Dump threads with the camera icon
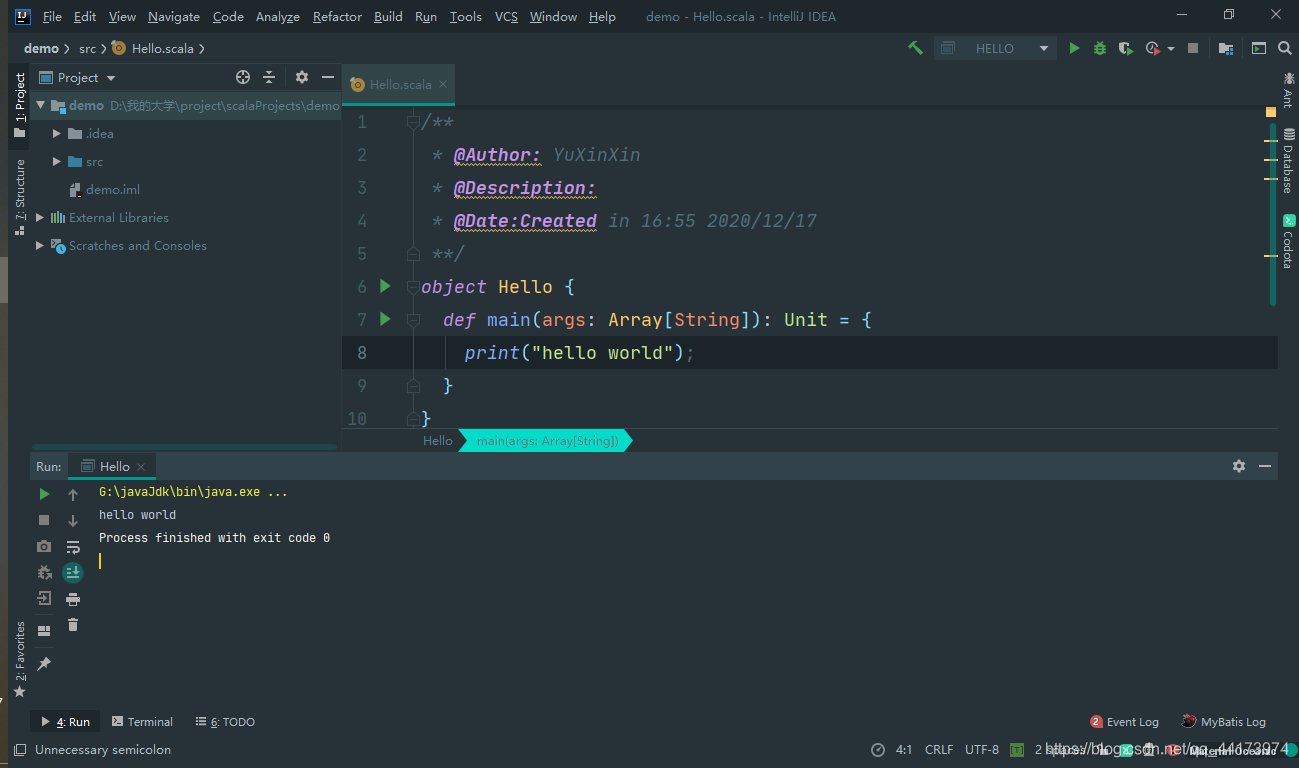Image resolution: width=1299 pixels, height=768 pixels. point(44,546)
